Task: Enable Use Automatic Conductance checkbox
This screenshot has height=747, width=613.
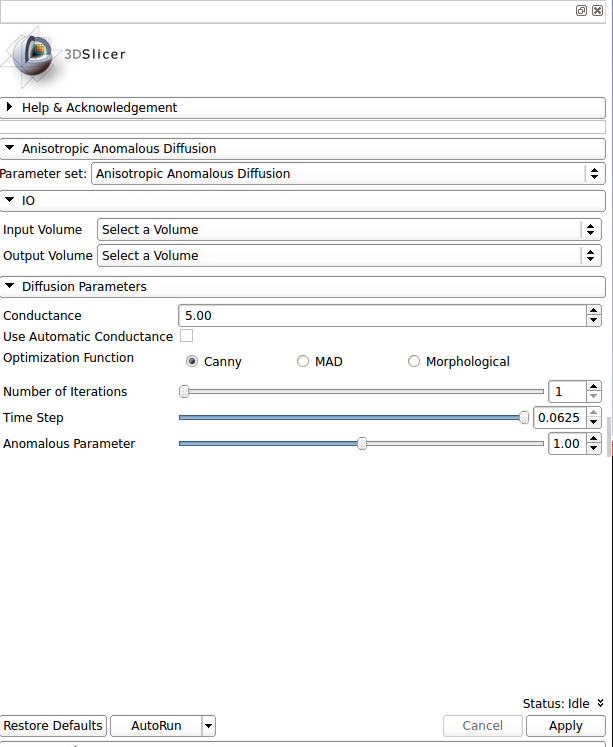Action: click(186, 336)
